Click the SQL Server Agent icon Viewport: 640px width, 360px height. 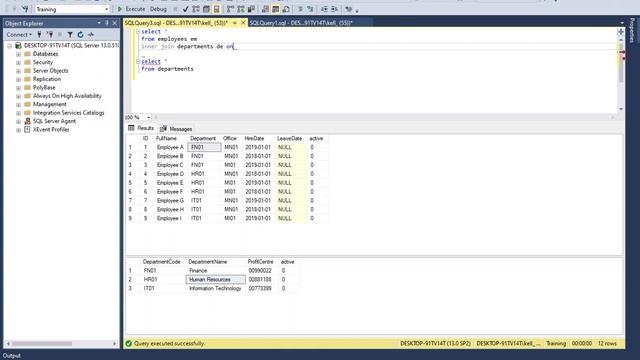(27, 121)
